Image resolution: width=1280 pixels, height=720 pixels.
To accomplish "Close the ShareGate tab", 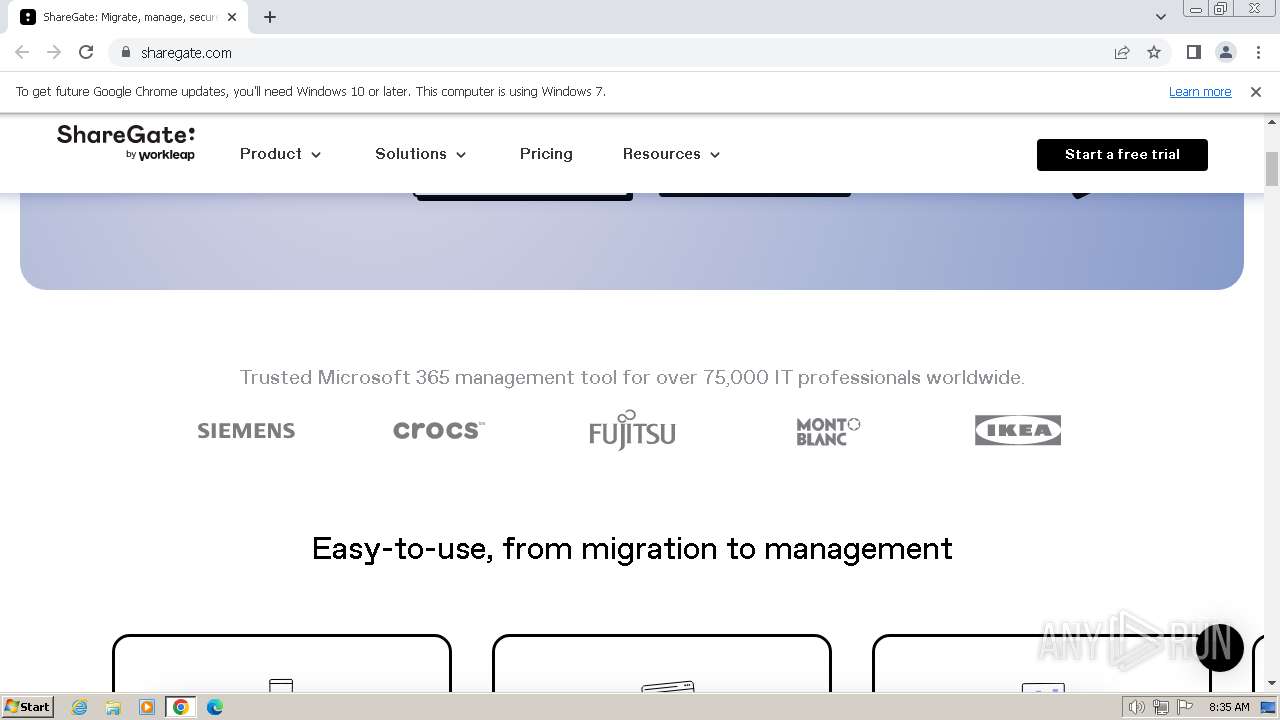I will [232, 17].
